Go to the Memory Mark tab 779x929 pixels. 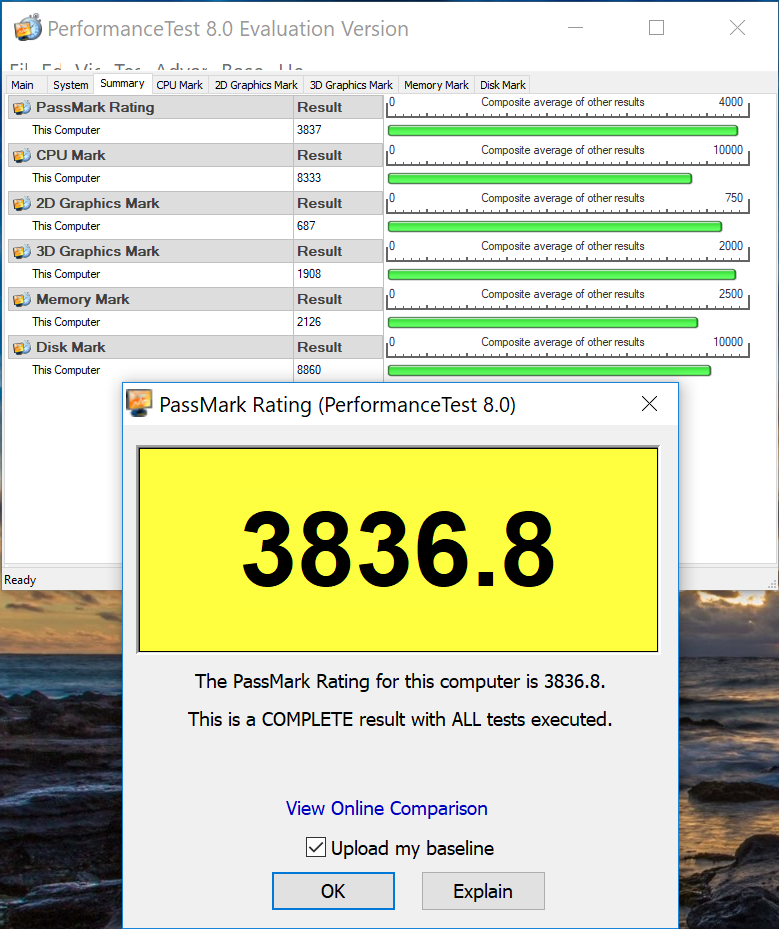436,85
